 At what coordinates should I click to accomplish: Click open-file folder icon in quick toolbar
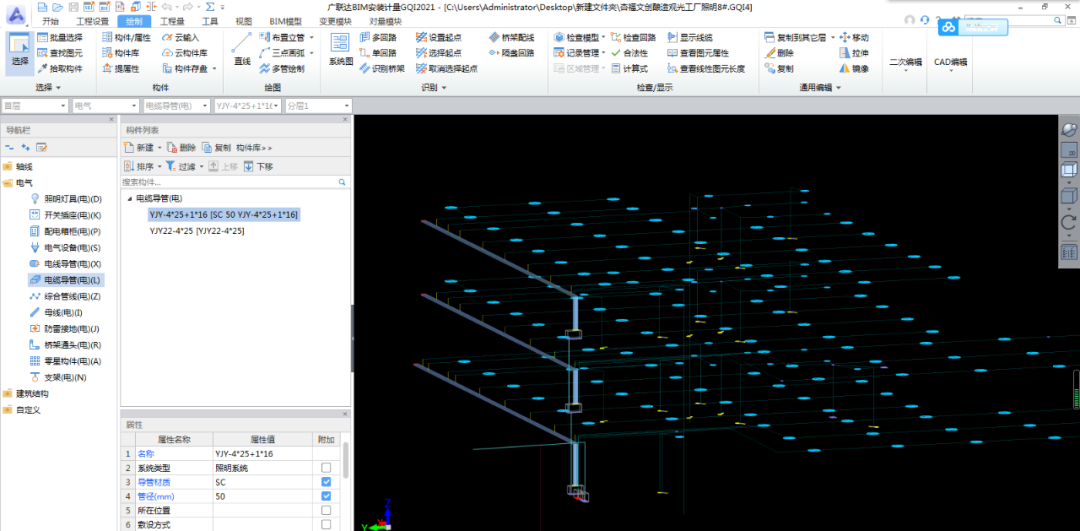point(57,7)
